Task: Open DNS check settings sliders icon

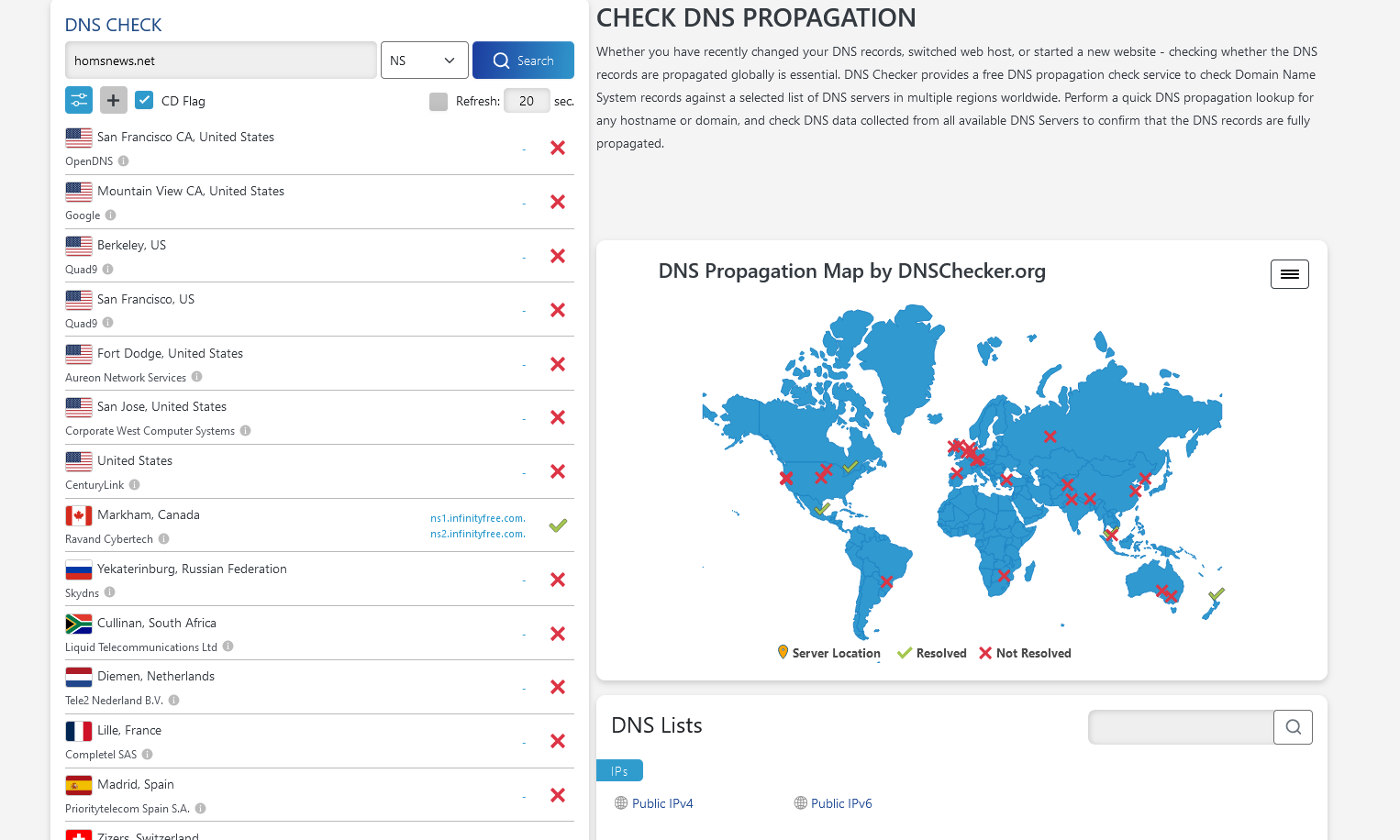Action: click(x=79, y=100)
